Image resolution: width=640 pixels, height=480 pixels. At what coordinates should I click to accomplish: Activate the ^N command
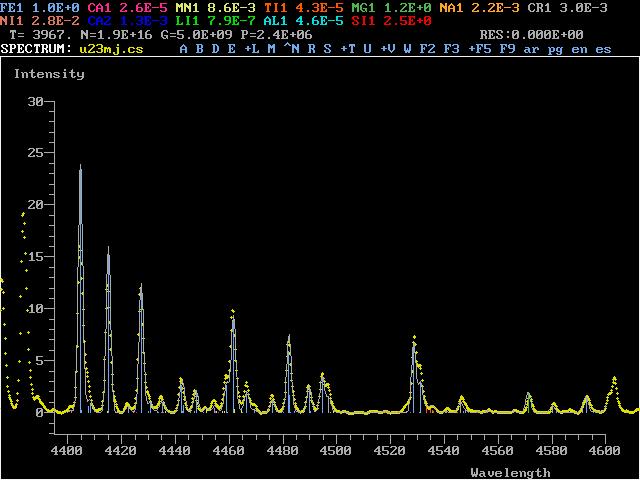click(x=291, y=49)
